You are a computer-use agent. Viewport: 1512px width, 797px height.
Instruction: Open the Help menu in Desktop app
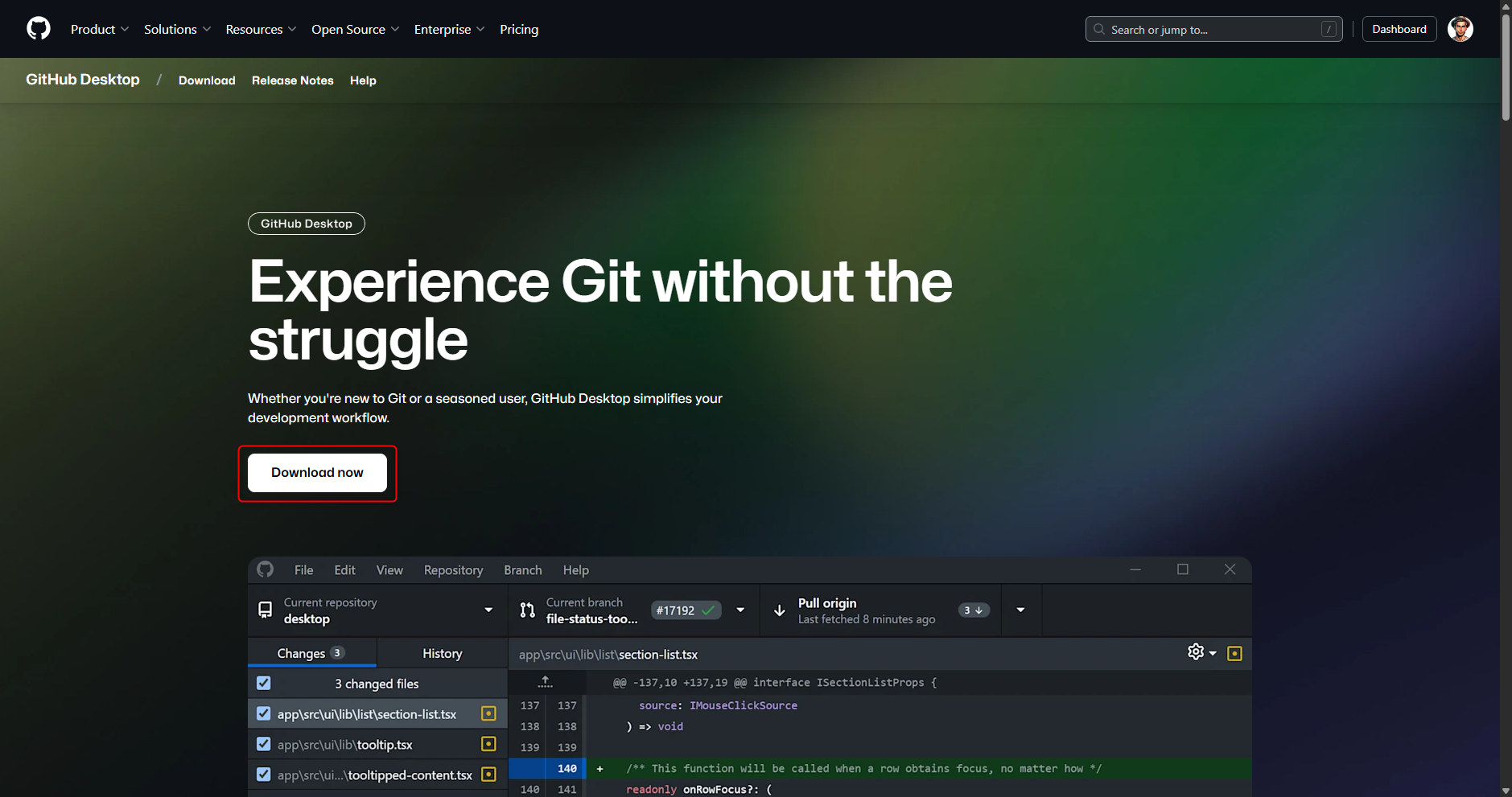576,569
